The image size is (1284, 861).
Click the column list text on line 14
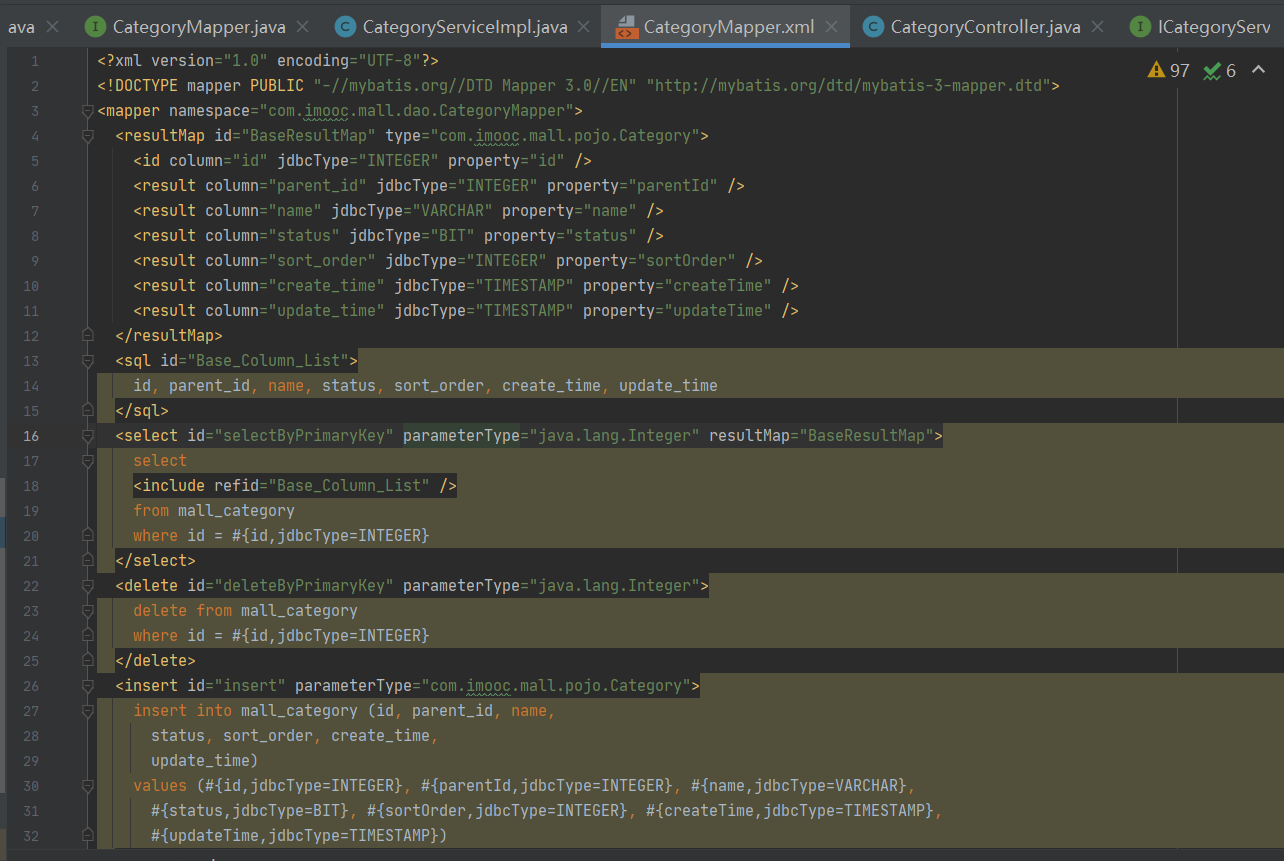coord(425,386)
